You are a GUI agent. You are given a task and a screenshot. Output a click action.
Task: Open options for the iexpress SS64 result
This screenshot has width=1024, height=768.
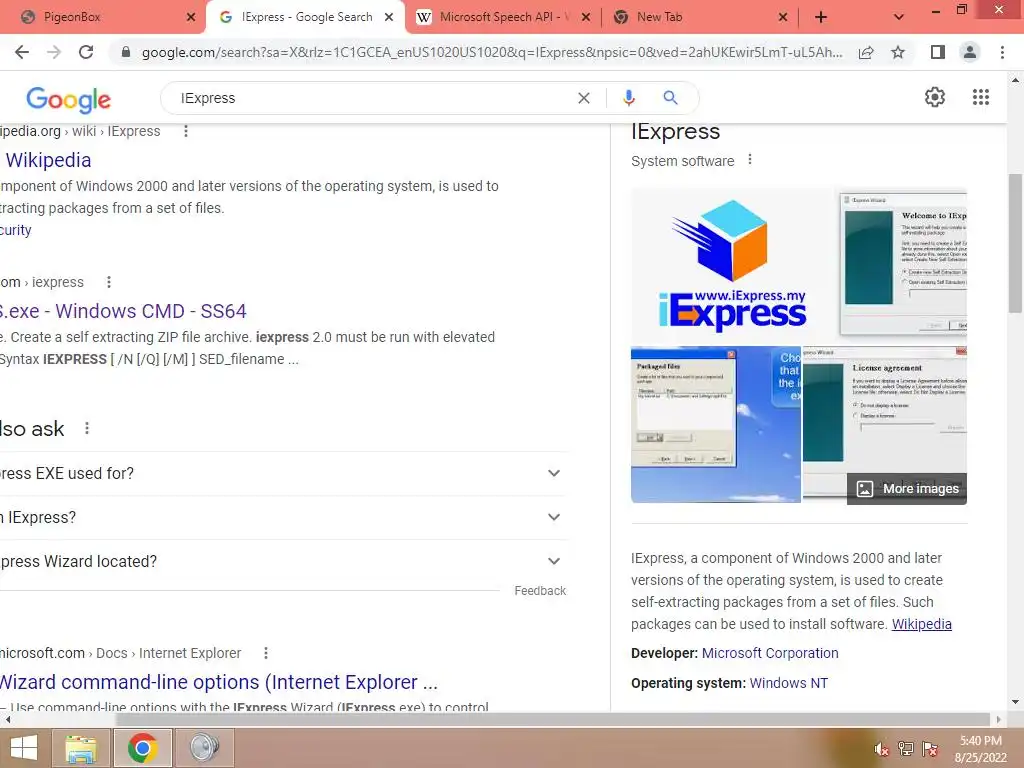[109, 282]
